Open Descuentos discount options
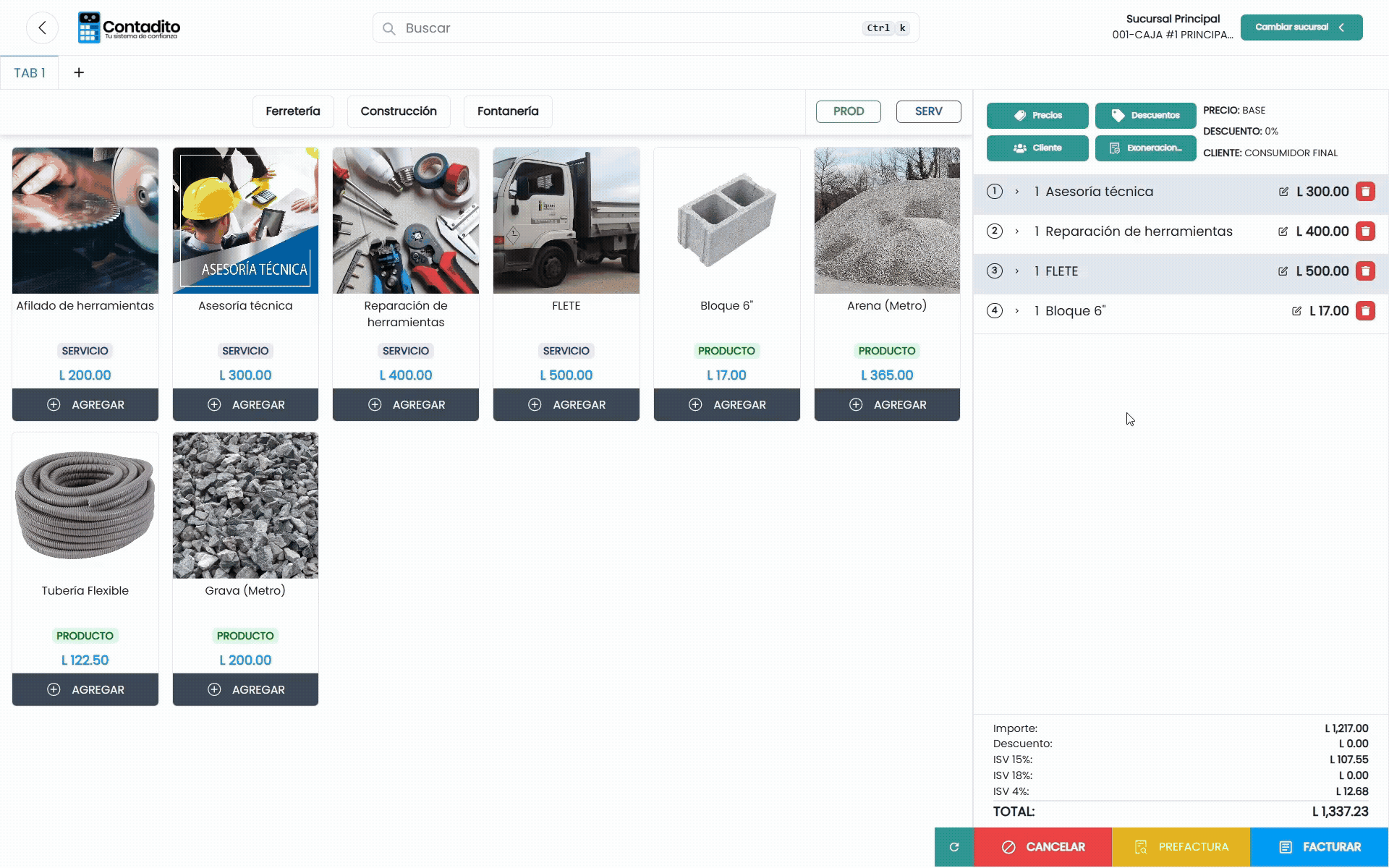Image resolution: width=1389 pixels, height=868 pixels. 1146,116
